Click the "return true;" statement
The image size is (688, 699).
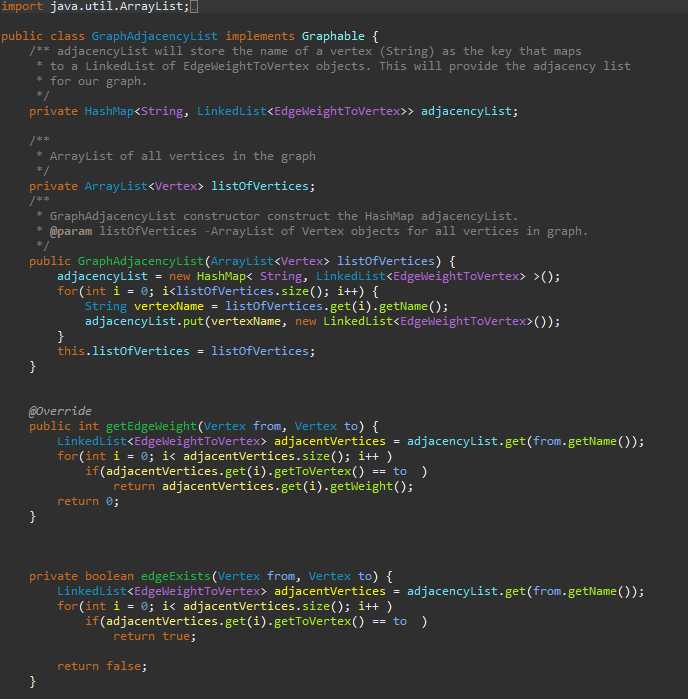pyautogui.click(x=155, y=636)
